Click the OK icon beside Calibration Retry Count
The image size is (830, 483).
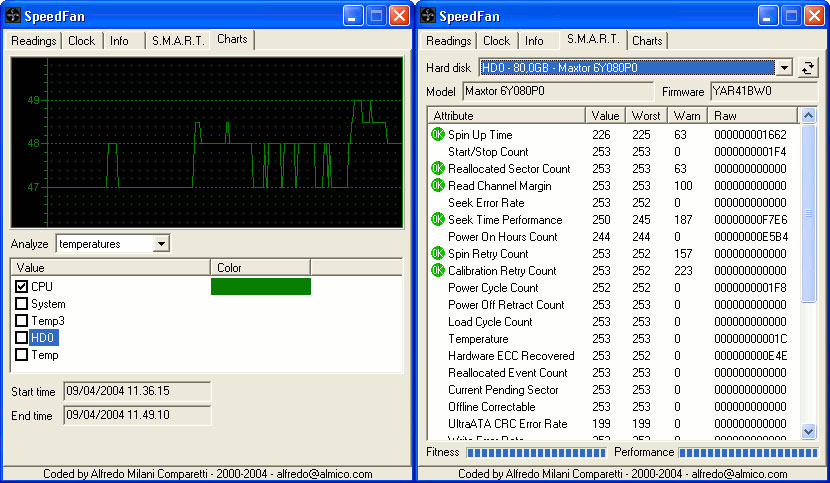(437, 270)
